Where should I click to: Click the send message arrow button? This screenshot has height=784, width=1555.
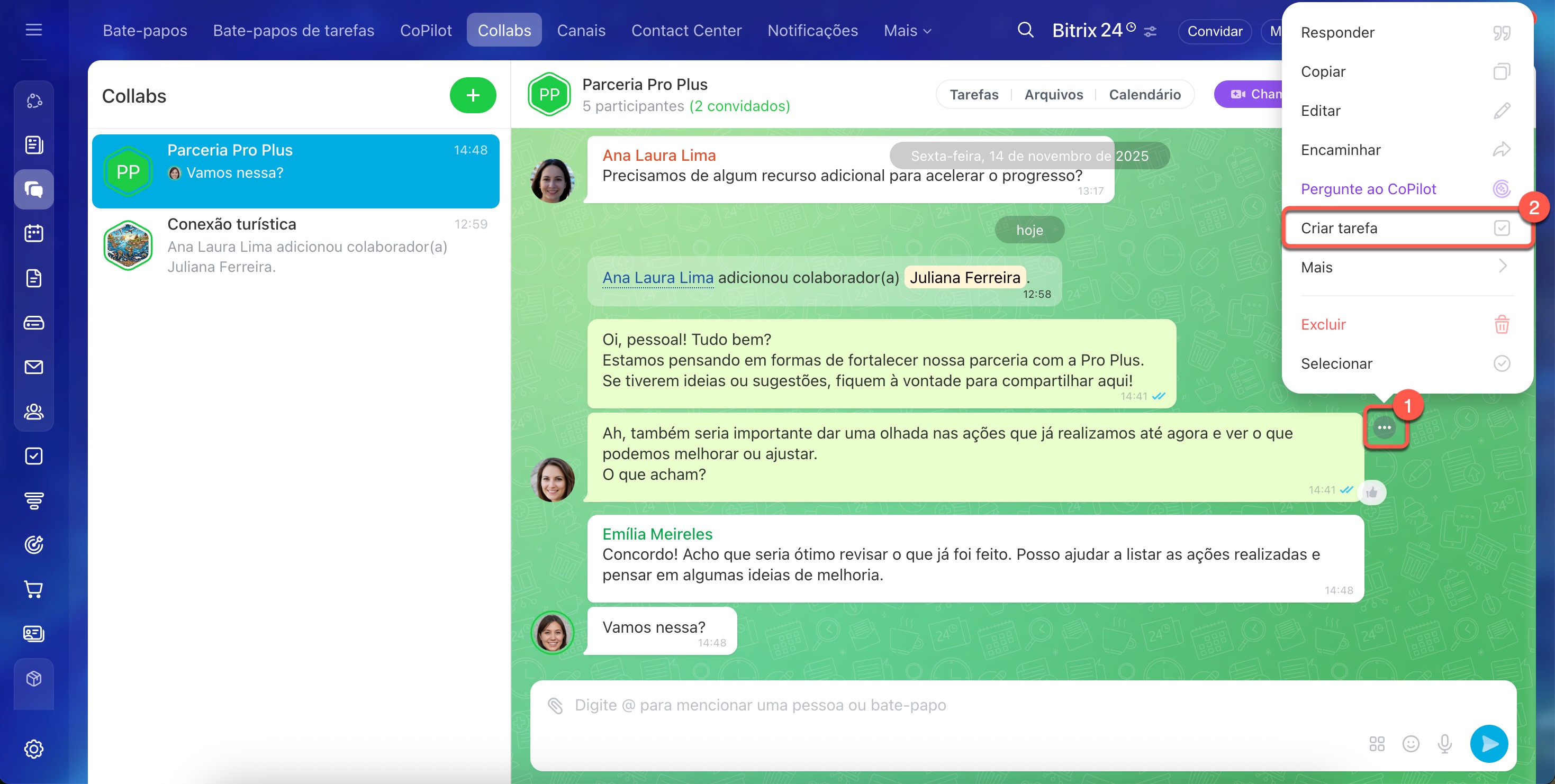[x=1489, y=743]
